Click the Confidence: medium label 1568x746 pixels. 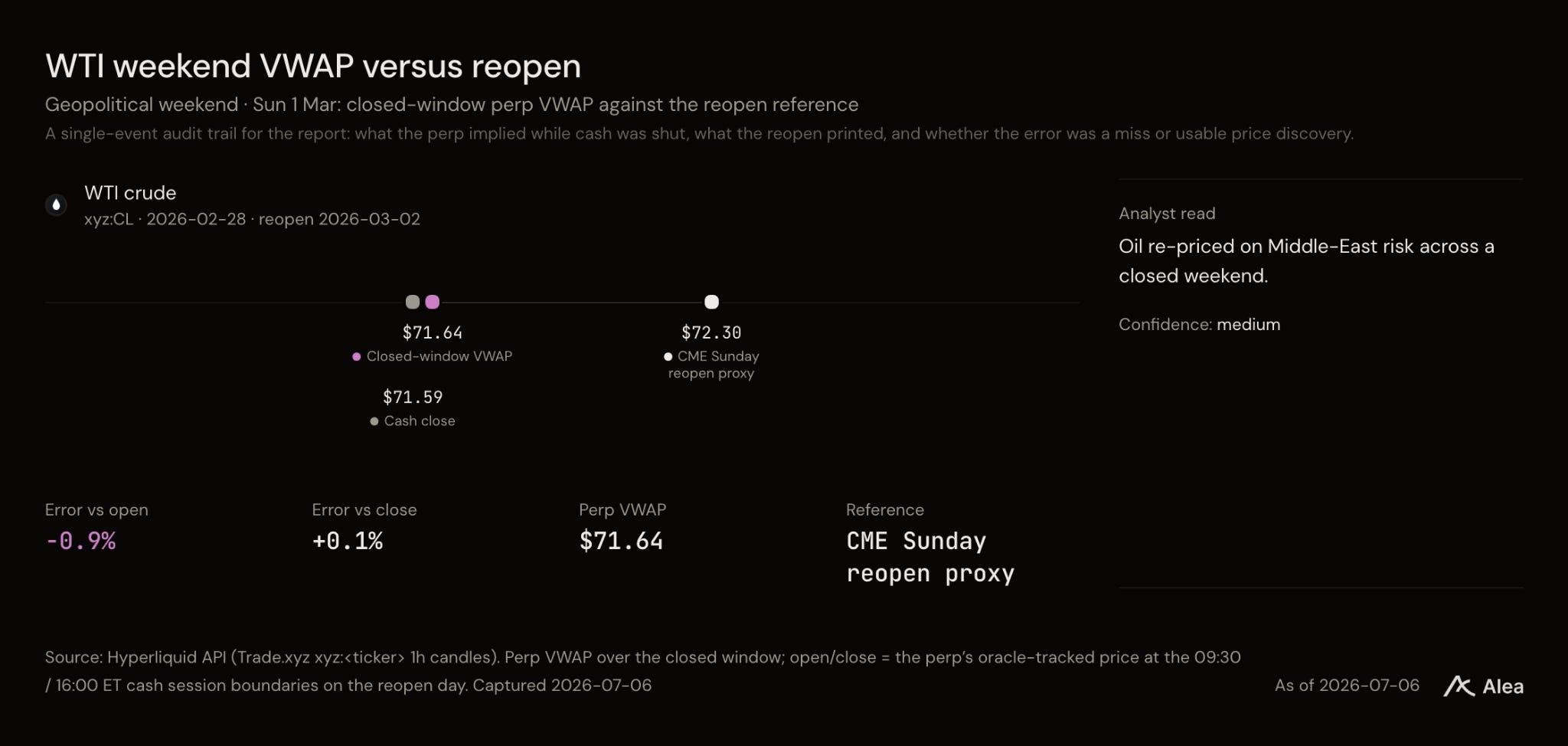coord(1199,324)
